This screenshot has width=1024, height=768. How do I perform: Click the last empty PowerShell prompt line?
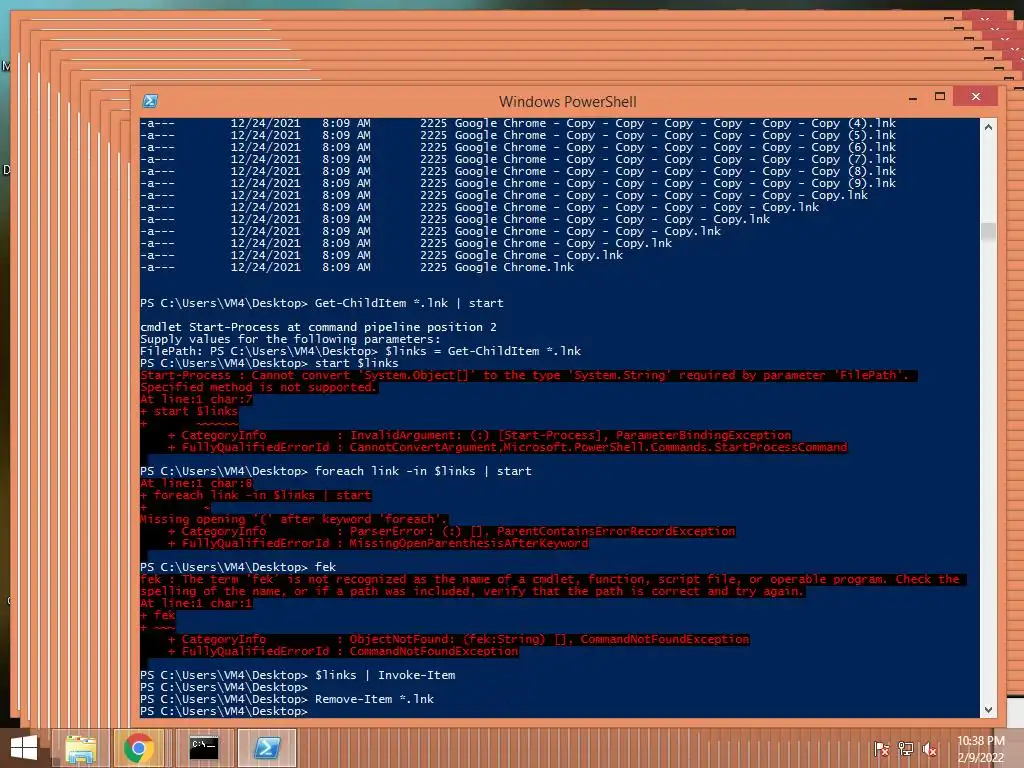click(x=223, y=711)
